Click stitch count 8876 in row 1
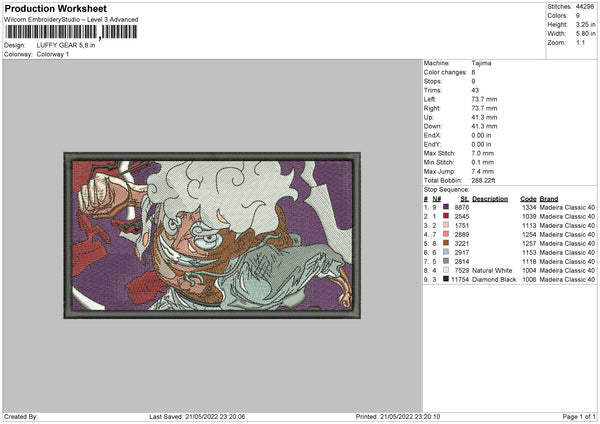Viewport: 600px width, 424px height. 461,207
